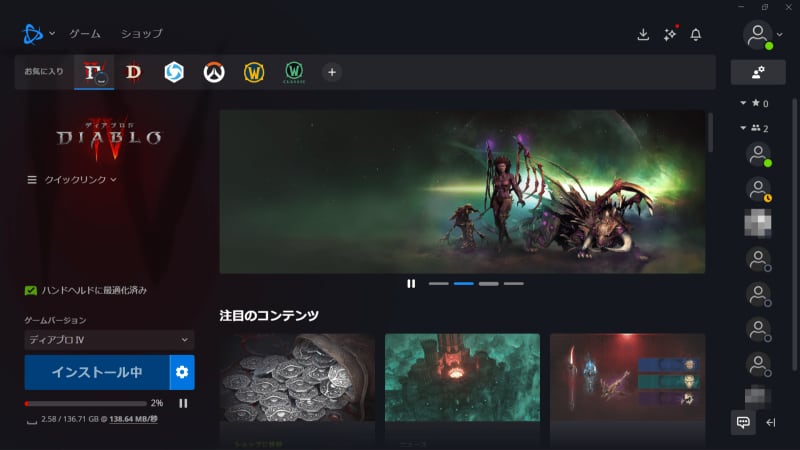Open the downloads icon in top bar
Screen dimensions: 800x450
643,34
